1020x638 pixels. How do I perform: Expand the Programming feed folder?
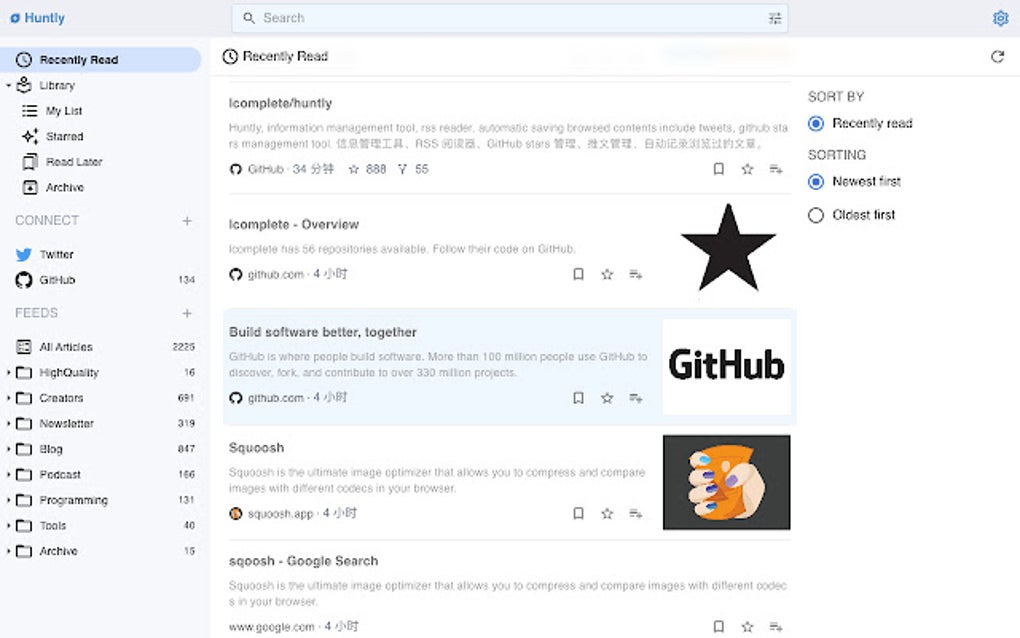pyautogui.click(x=8, y=500)
